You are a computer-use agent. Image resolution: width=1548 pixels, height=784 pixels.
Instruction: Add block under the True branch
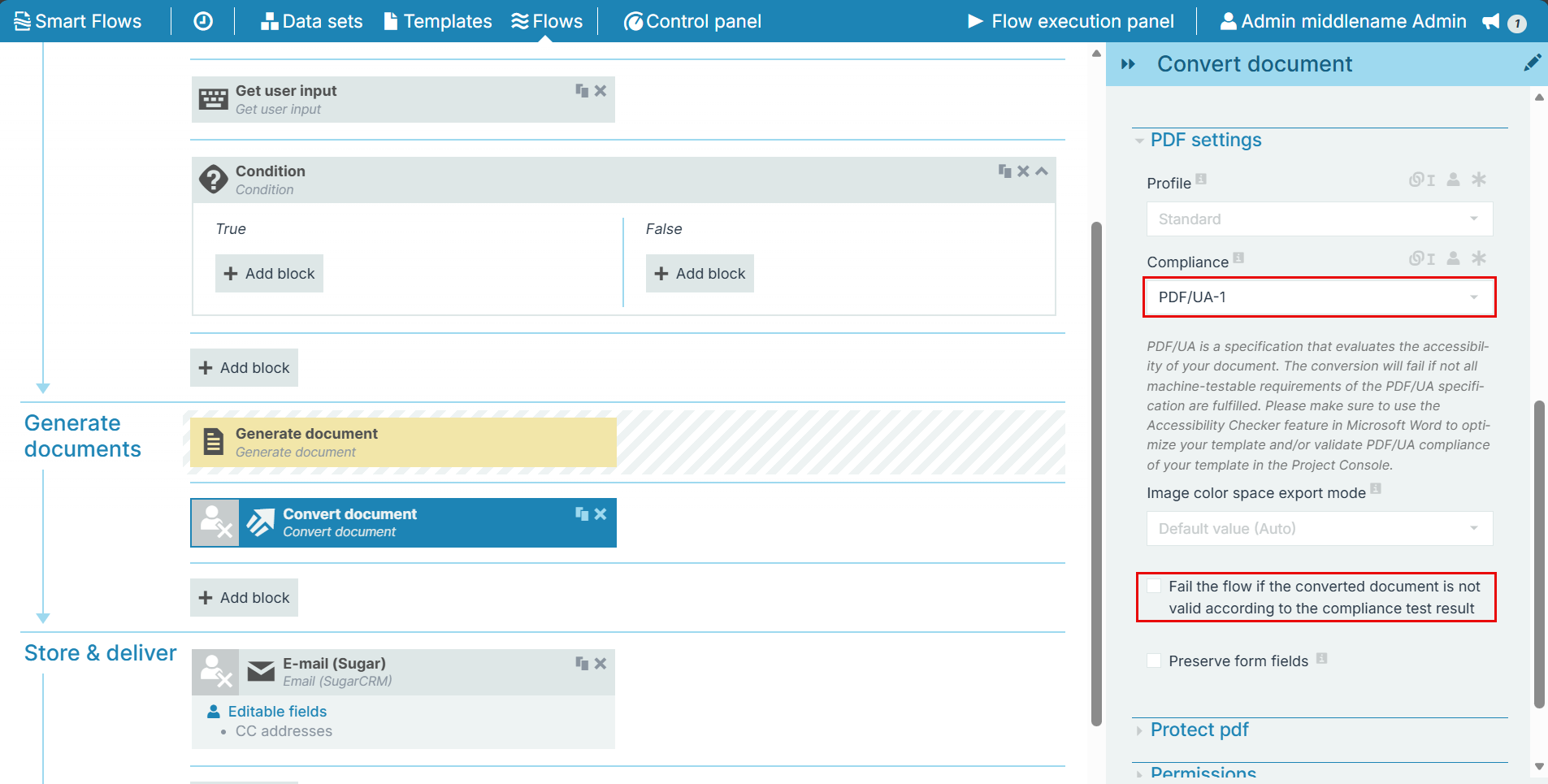click(x=269, y=274)
